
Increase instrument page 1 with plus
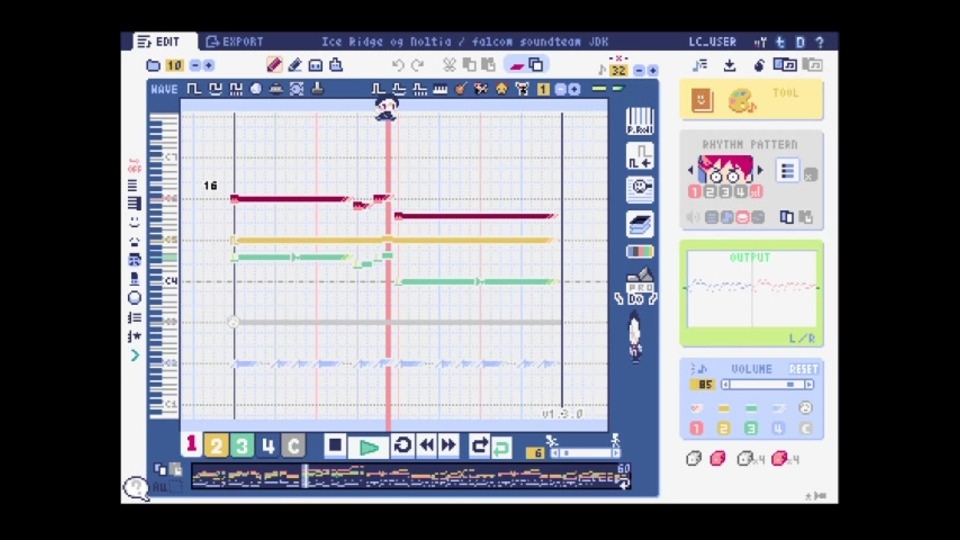(x=574, y=89)
